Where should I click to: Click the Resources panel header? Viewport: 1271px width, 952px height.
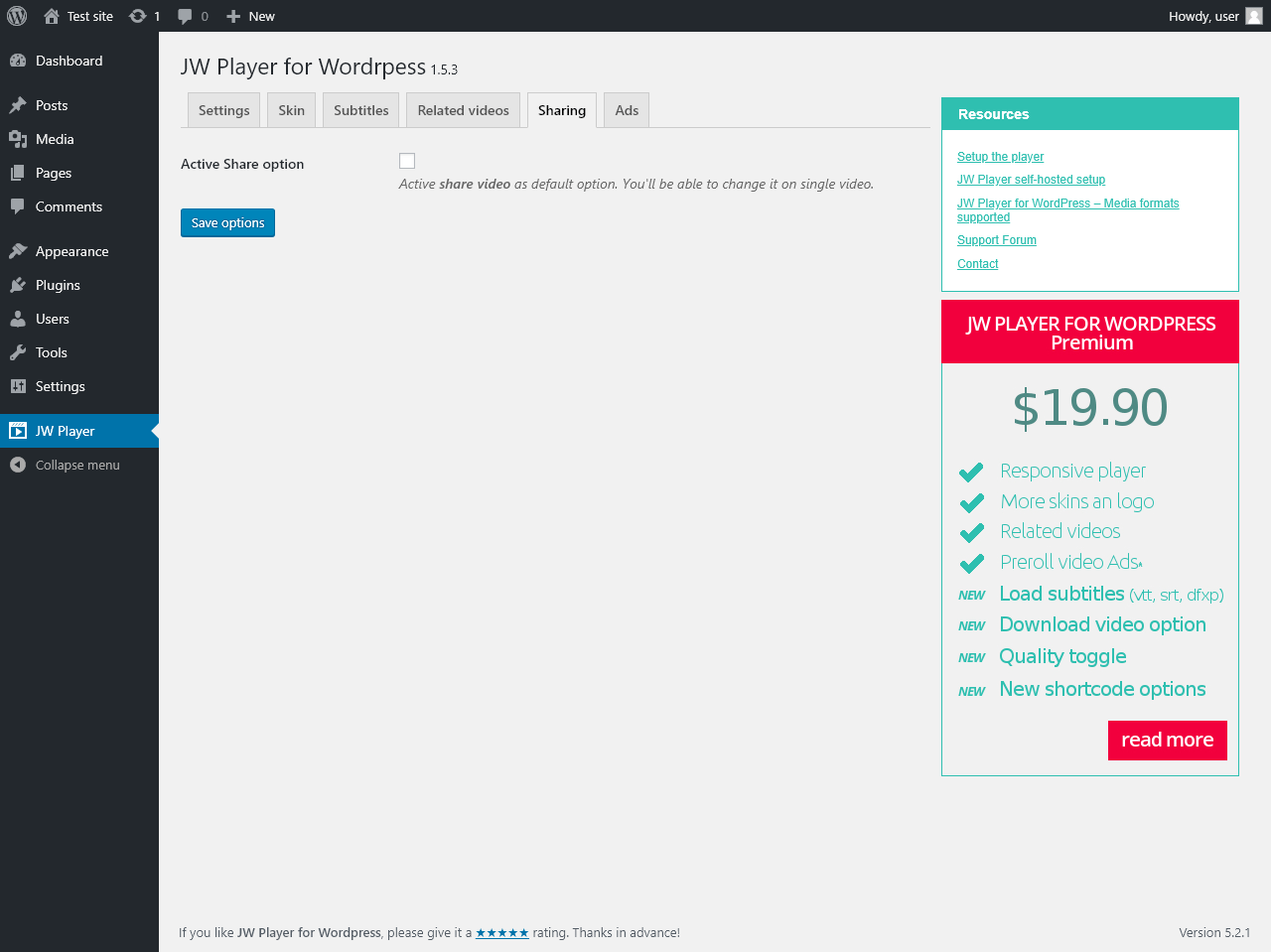pyautogui.click(x=1090, y=114)
